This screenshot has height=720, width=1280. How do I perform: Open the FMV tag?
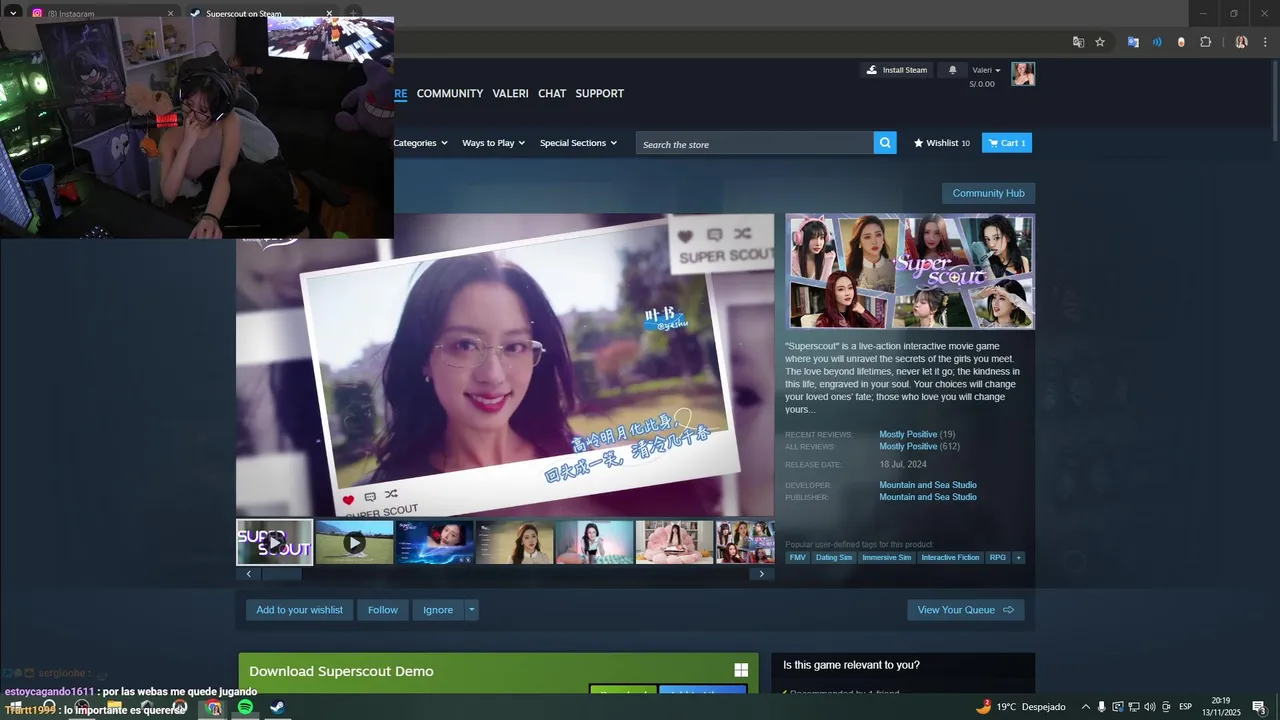[x=797, y=557]
